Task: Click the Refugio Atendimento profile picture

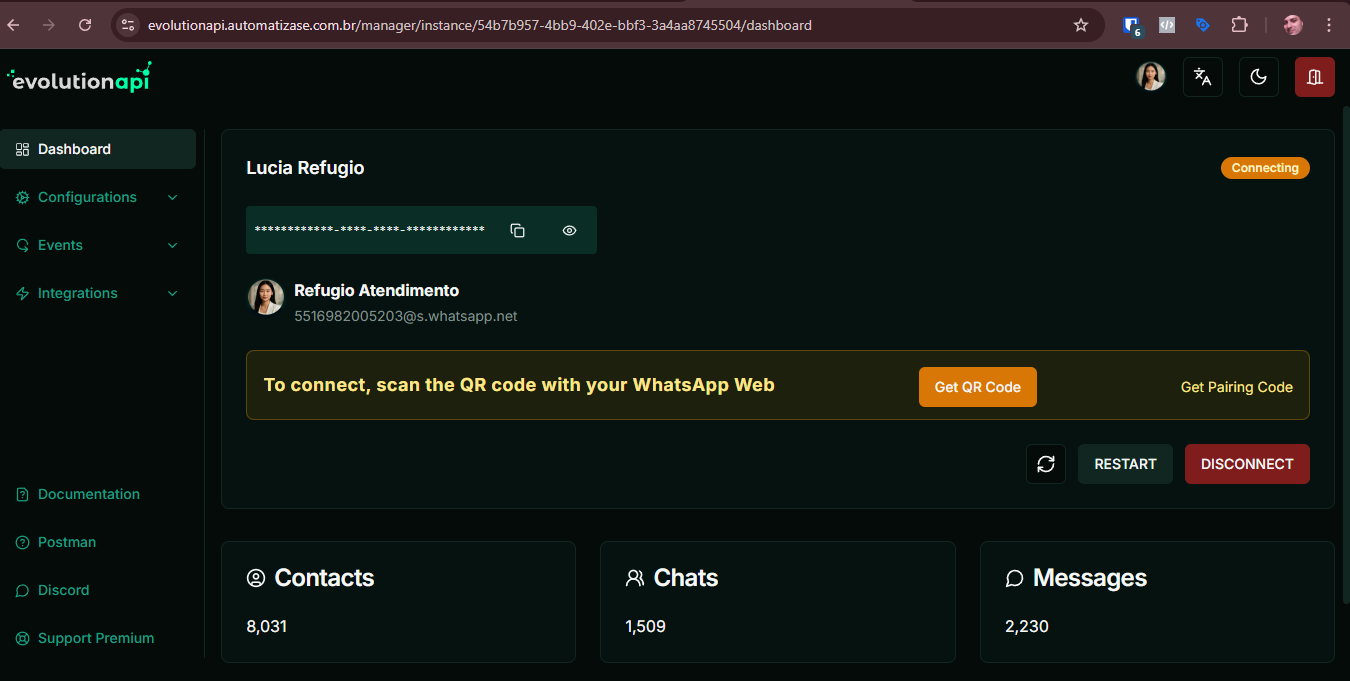Action: (x=266, y=297)
